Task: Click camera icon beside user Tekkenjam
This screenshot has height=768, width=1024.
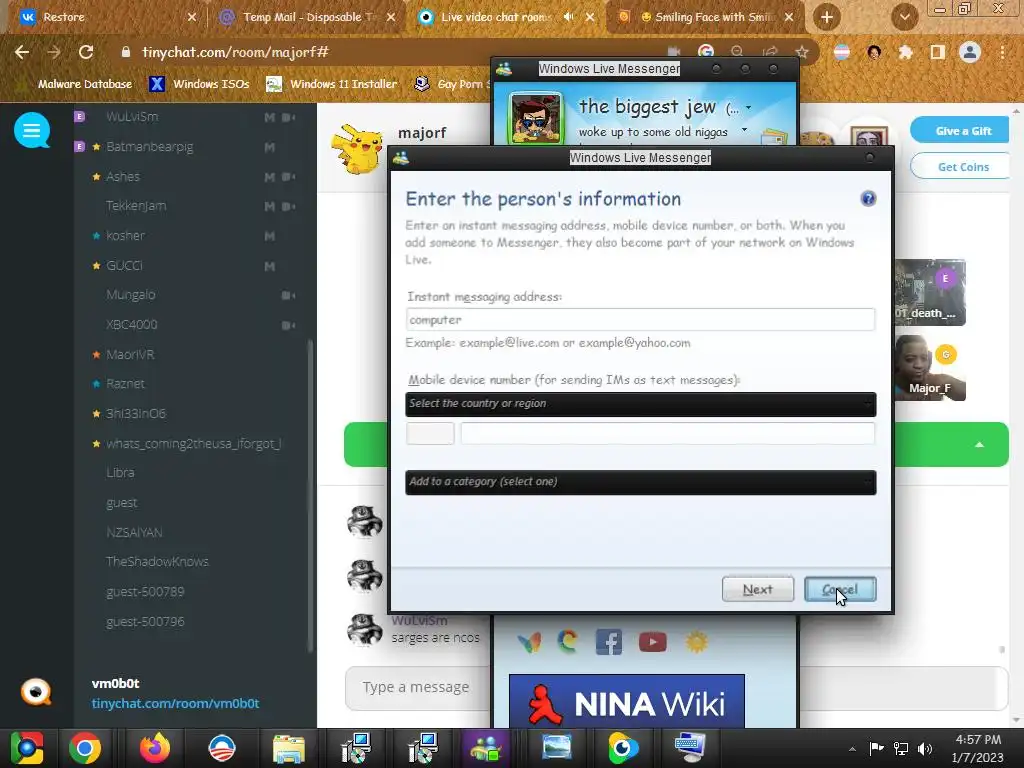Action: (x=288, y=206)
